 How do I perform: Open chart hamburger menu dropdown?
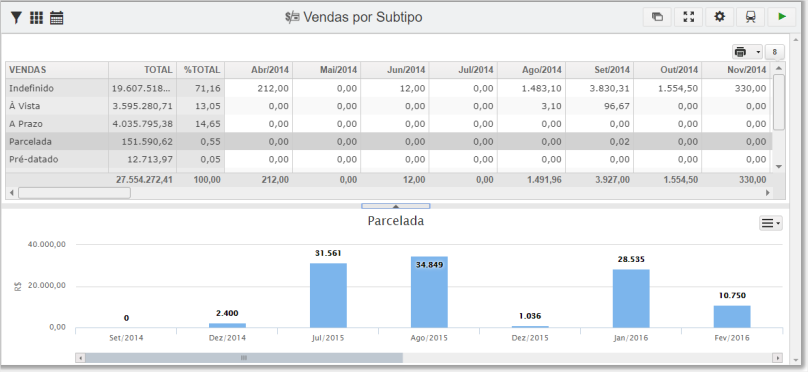tap(770, 223)
